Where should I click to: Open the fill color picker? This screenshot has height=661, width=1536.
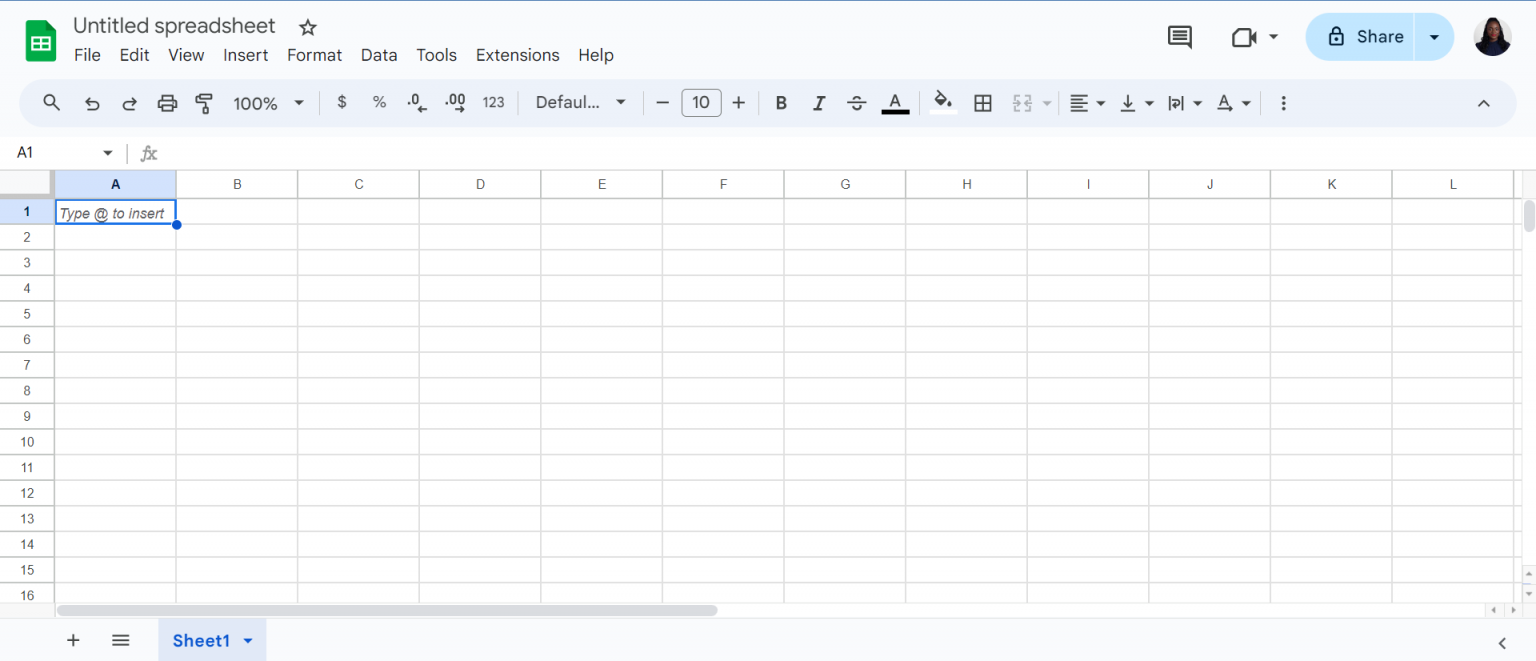pyautogui.click(x=941, y=102)
